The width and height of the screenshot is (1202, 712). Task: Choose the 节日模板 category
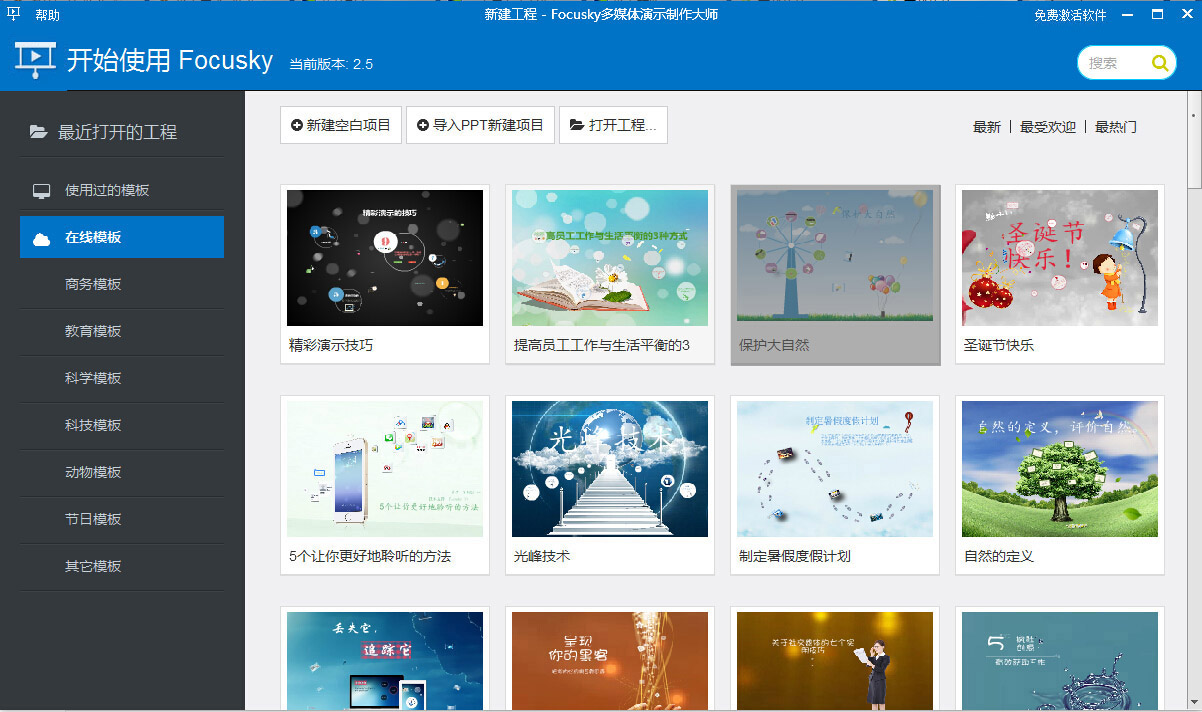(122, 519)
